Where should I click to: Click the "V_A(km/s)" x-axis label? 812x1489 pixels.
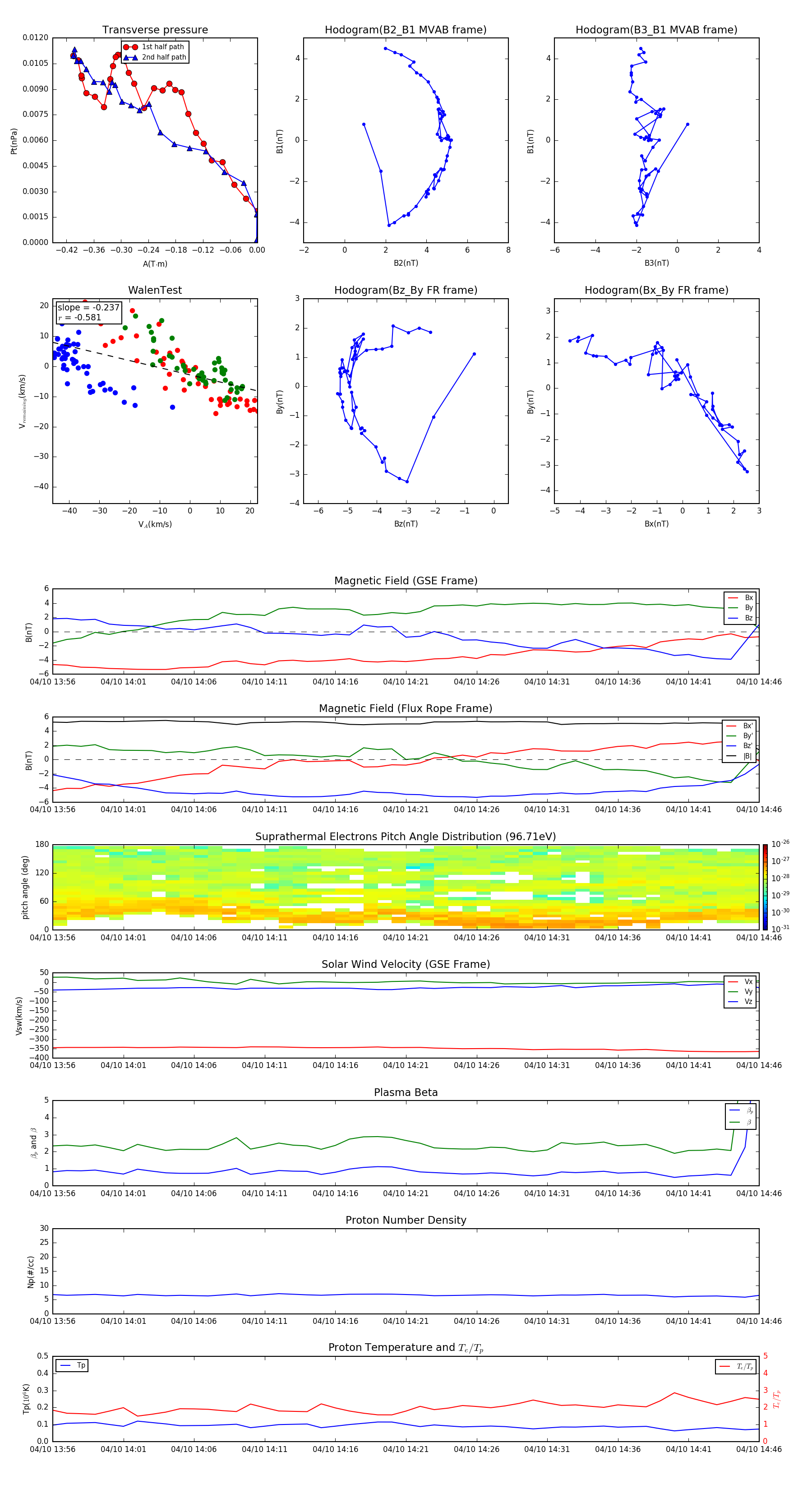[155, 524]
